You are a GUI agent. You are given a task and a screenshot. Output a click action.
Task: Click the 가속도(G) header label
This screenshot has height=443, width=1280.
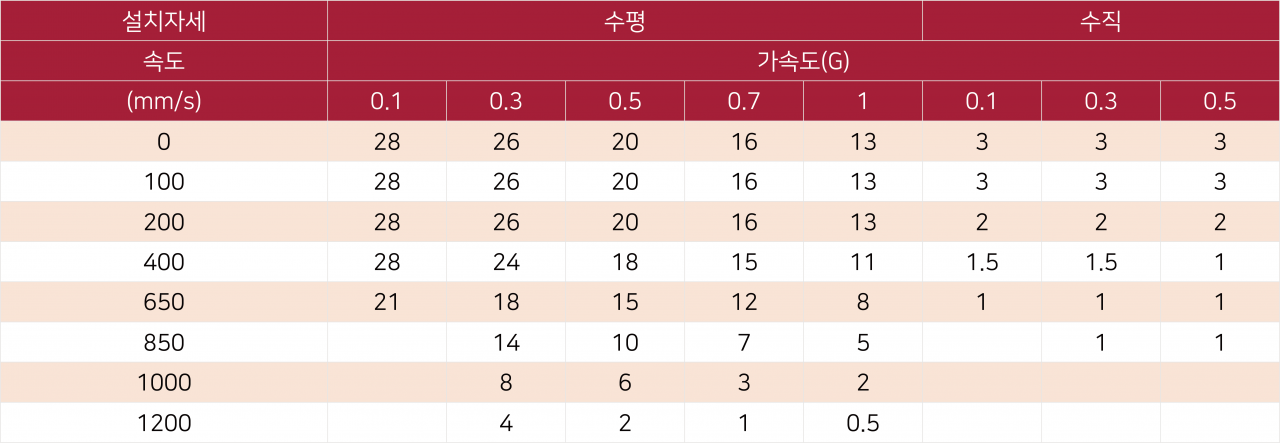(x=804, y=62)
